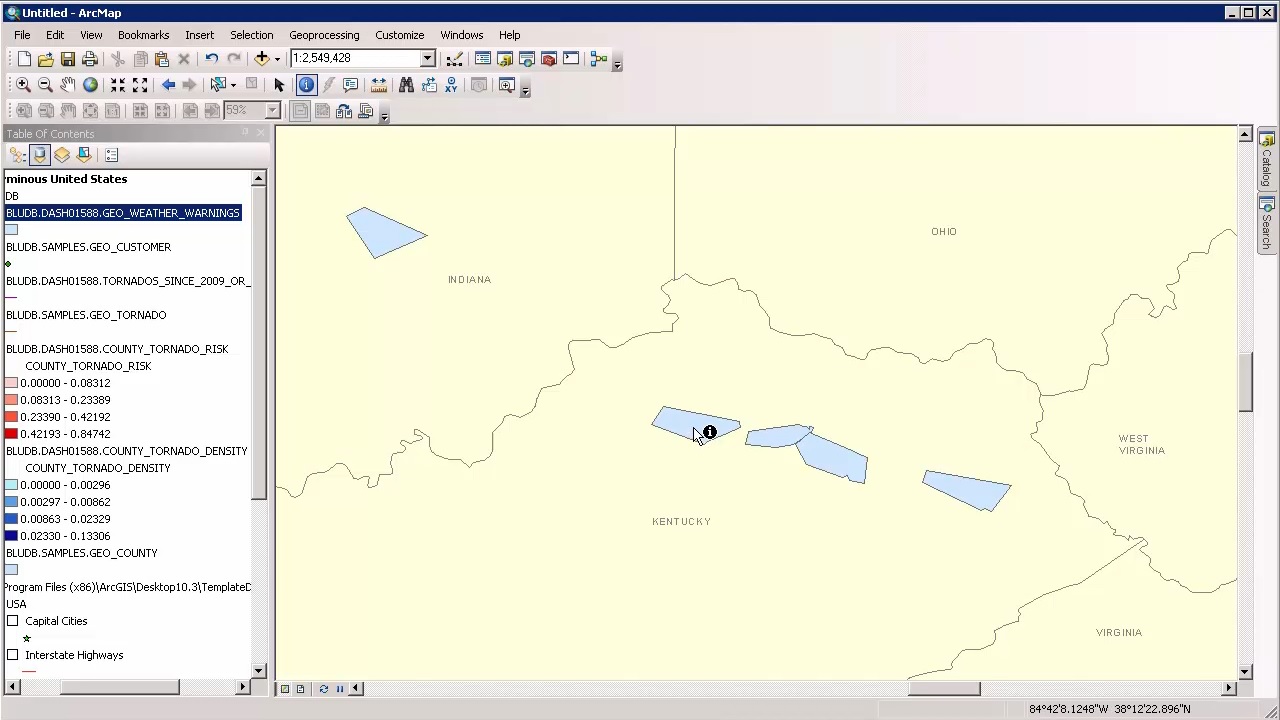This screenshot has width=1280, height=720.
Task: Switch to Layout View
Action: (300, 688)
